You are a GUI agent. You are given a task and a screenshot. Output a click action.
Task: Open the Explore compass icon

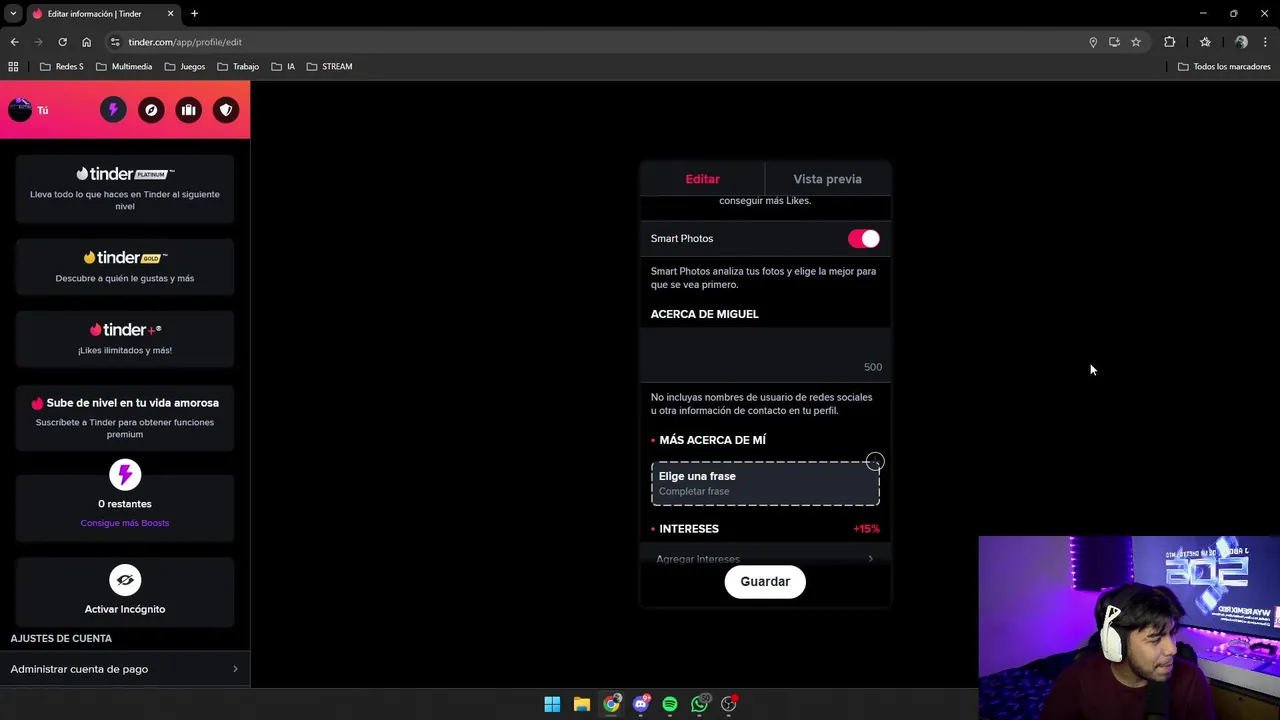click(151, 110)
